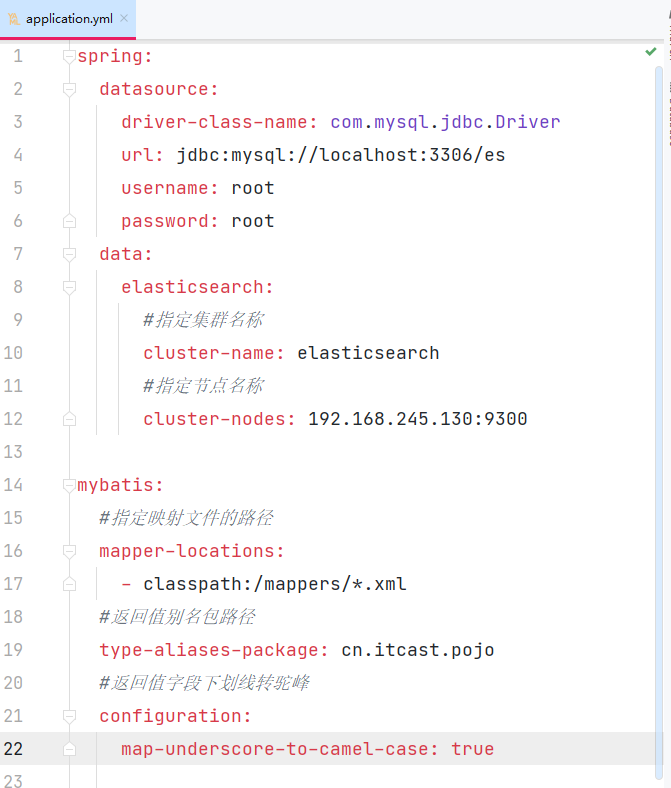Viewport: 671px width, 788px height.
Task: Click the #指定集群名称 comment
Action: pyautogui.click(x=204, y=320)
